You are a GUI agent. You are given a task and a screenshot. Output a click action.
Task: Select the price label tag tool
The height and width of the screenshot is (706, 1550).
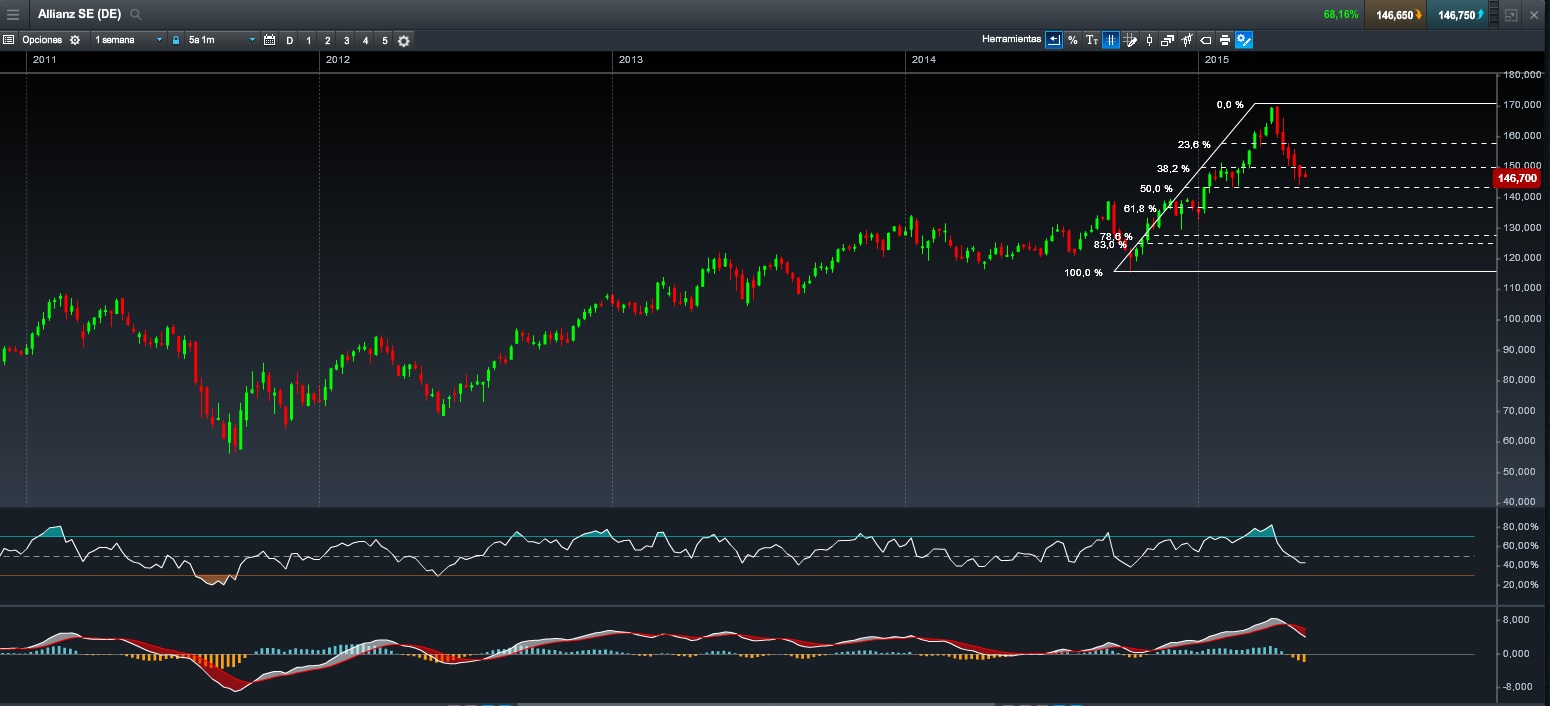[1205, 40]
